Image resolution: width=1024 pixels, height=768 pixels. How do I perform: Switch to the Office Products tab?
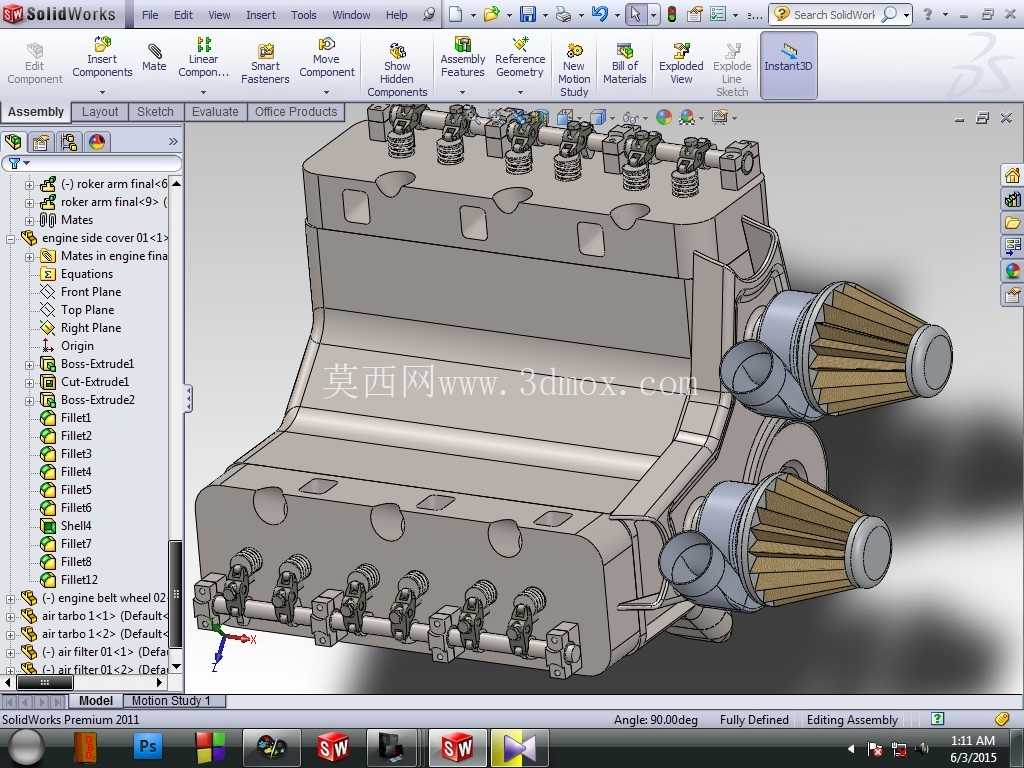(296, 112)
